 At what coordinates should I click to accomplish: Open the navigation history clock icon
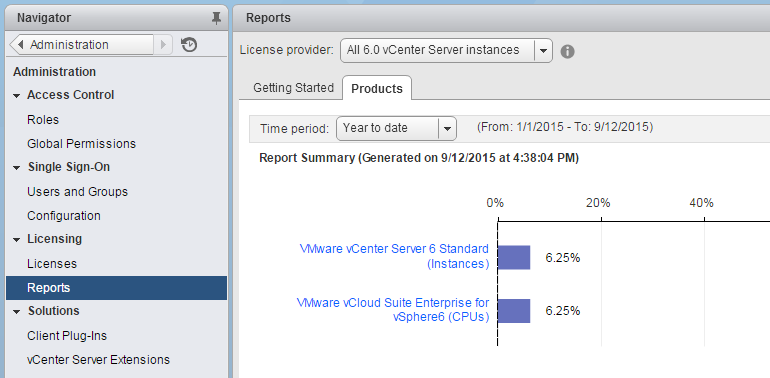coord(189,45)
